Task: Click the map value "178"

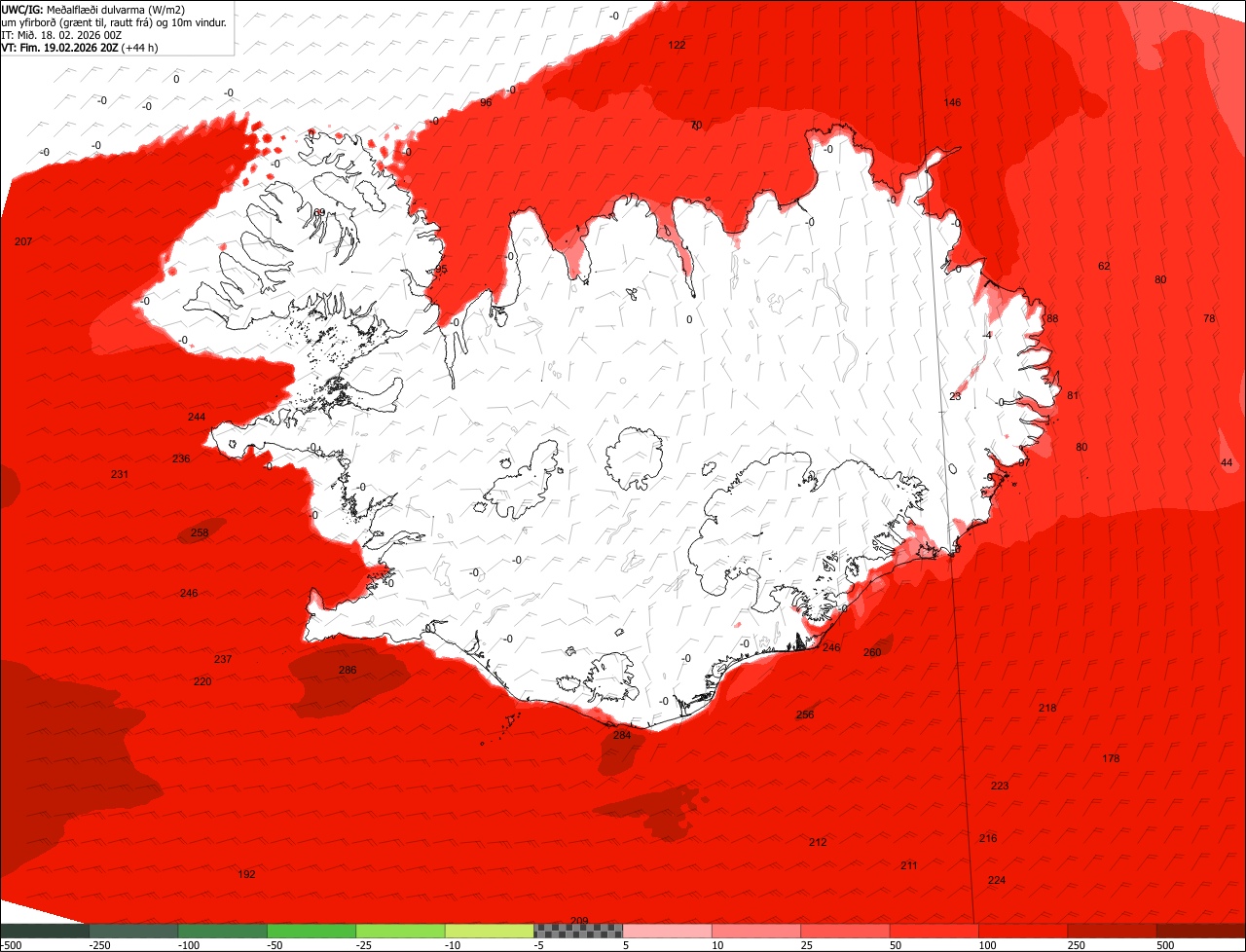Action: coord(1111,758)
